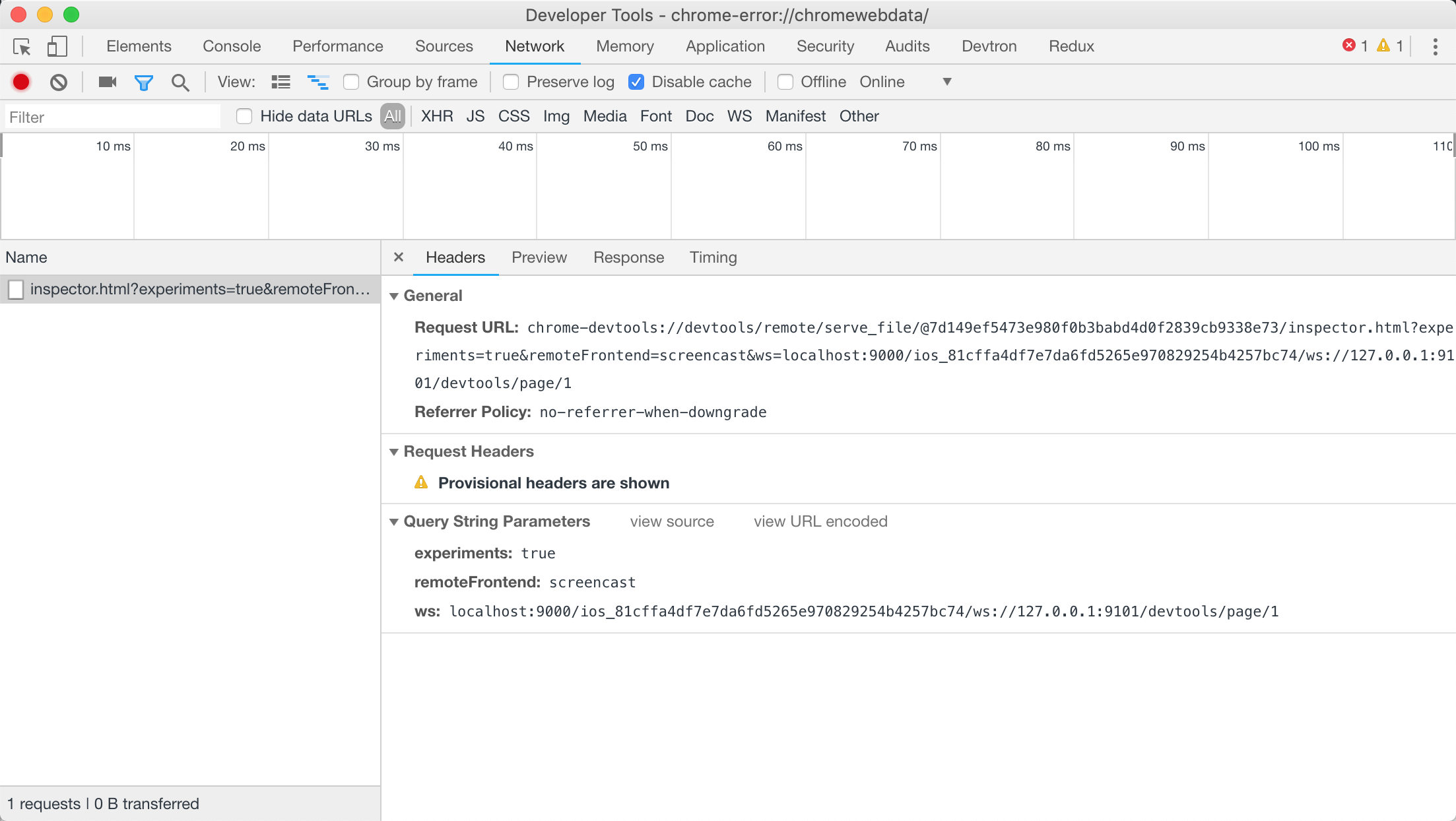Toggle the device toolbar icon
The image size is (1456, 821).
point(57,46)
